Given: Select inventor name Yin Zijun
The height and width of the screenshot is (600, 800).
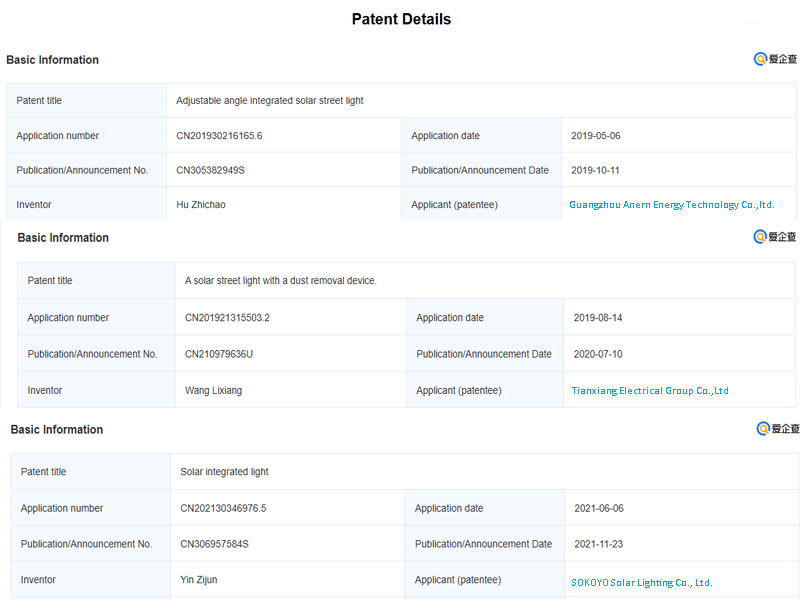Looking at the screenshot, I should [x=201, y=580].
